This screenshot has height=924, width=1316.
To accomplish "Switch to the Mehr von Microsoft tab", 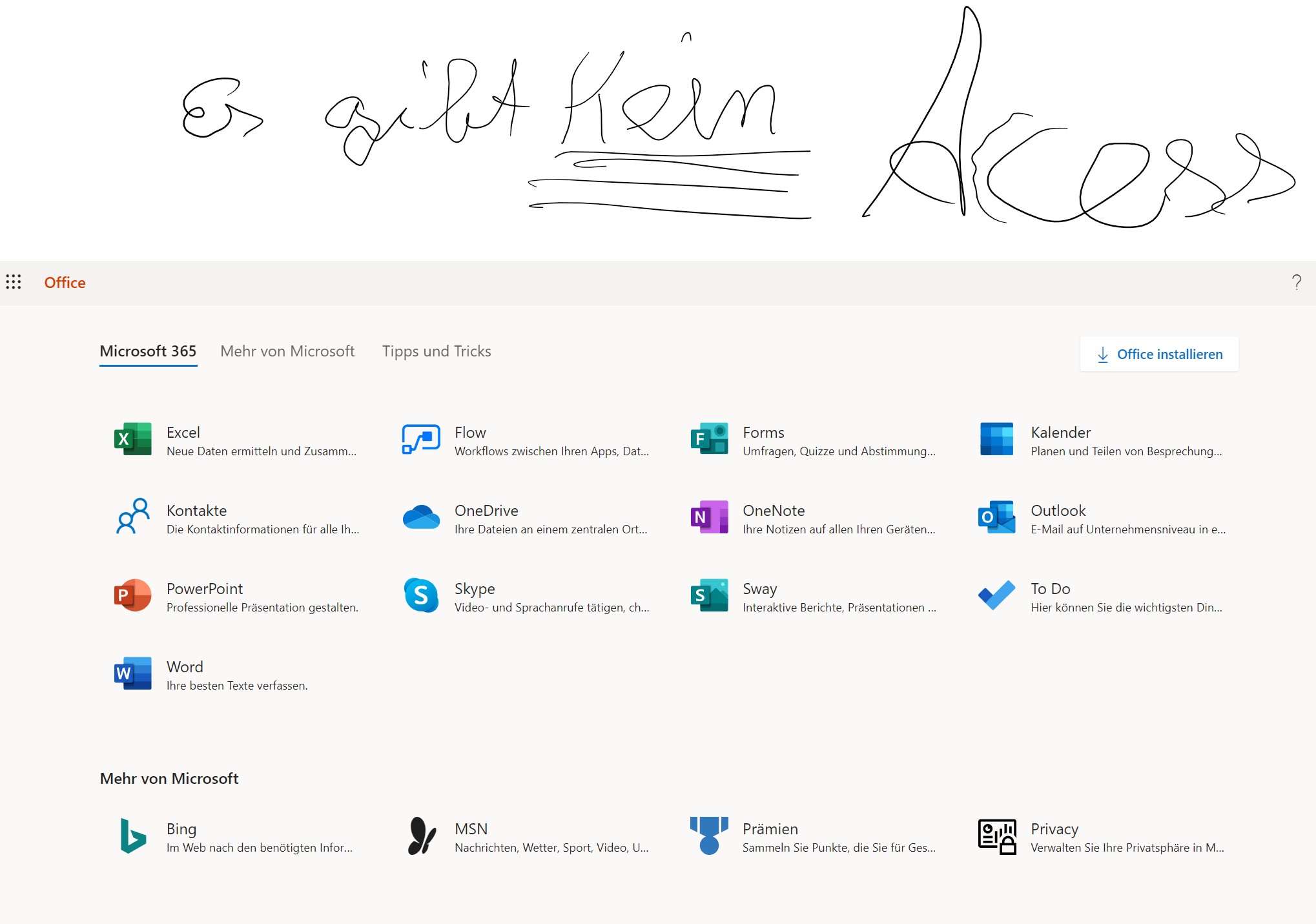I will coord(287,351).
